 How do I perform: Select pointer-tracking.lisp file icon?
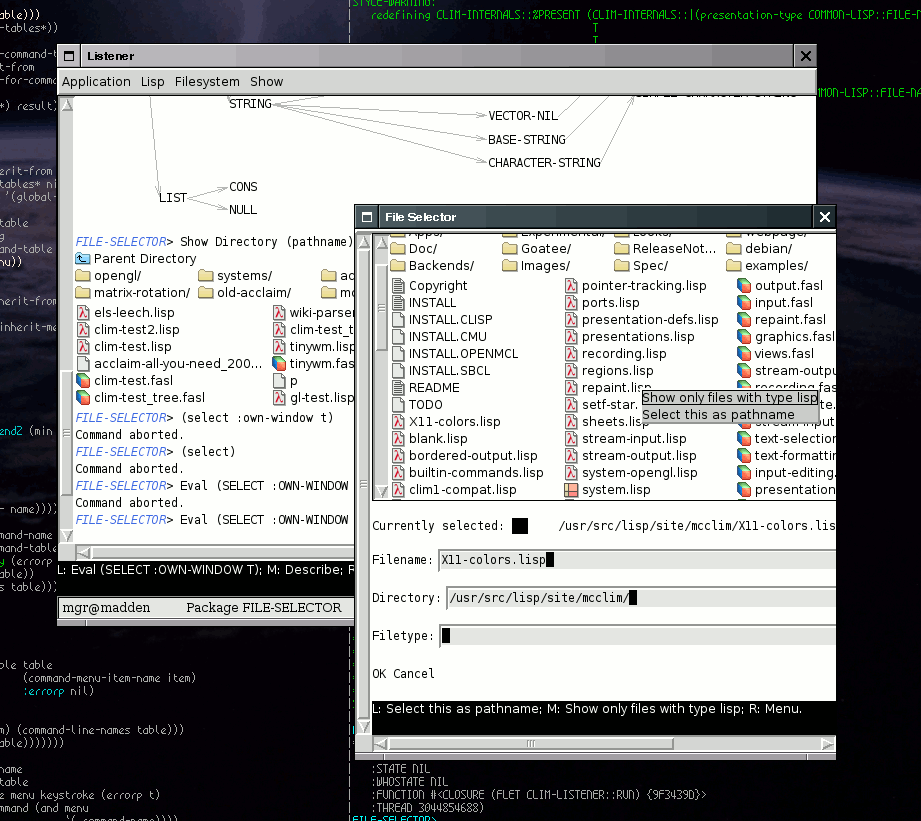click(571, 285)
